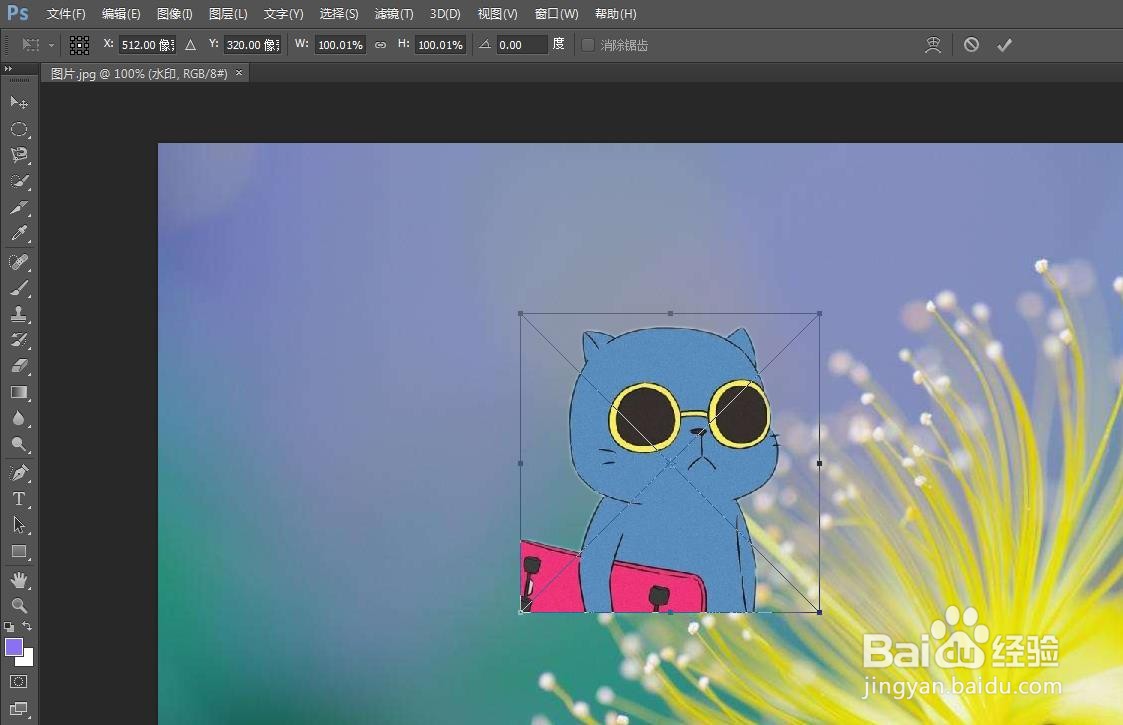
Task: Toggle relative positioning triangle for reference point
Action: click(x=191, y=45)
